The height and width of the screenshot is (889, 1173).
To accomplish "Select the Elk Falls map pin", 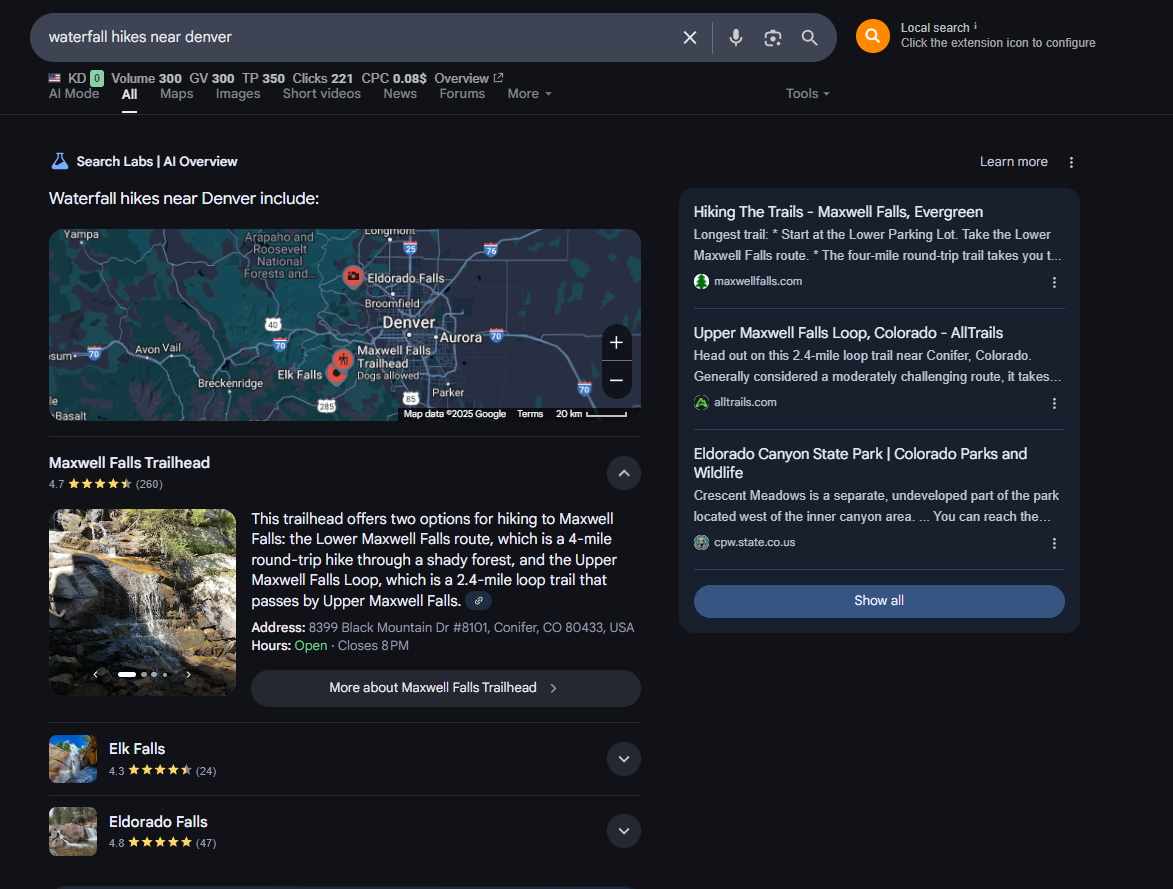I will [x=336, y=375].
